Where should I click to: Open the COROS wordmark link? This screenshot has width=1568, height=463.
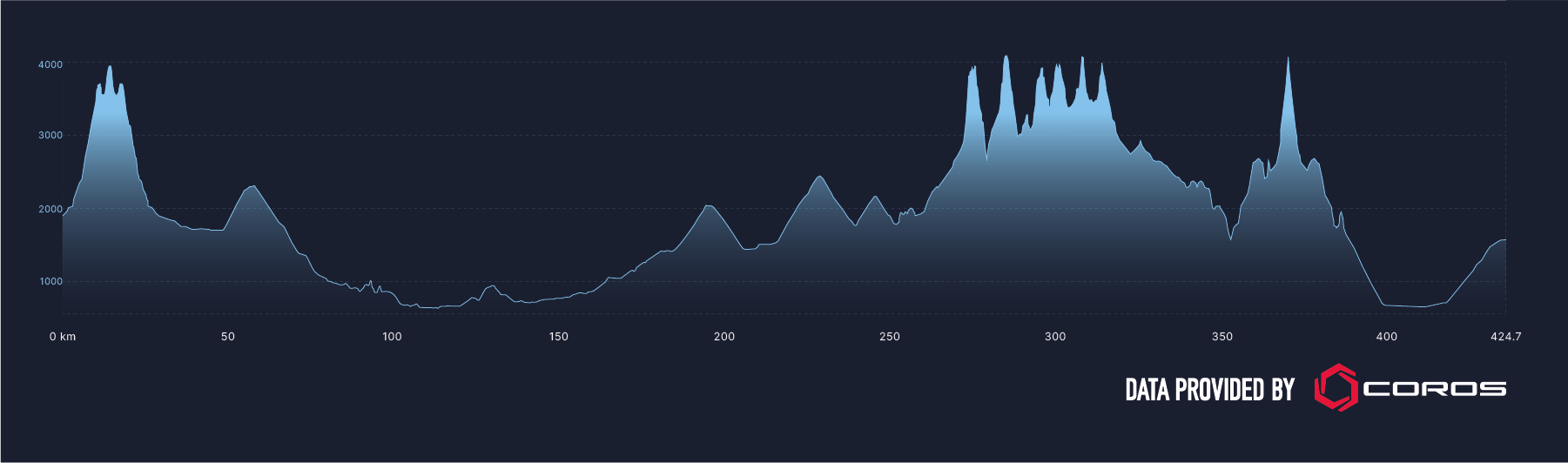pyautogui.click(x=1435, y=389)
